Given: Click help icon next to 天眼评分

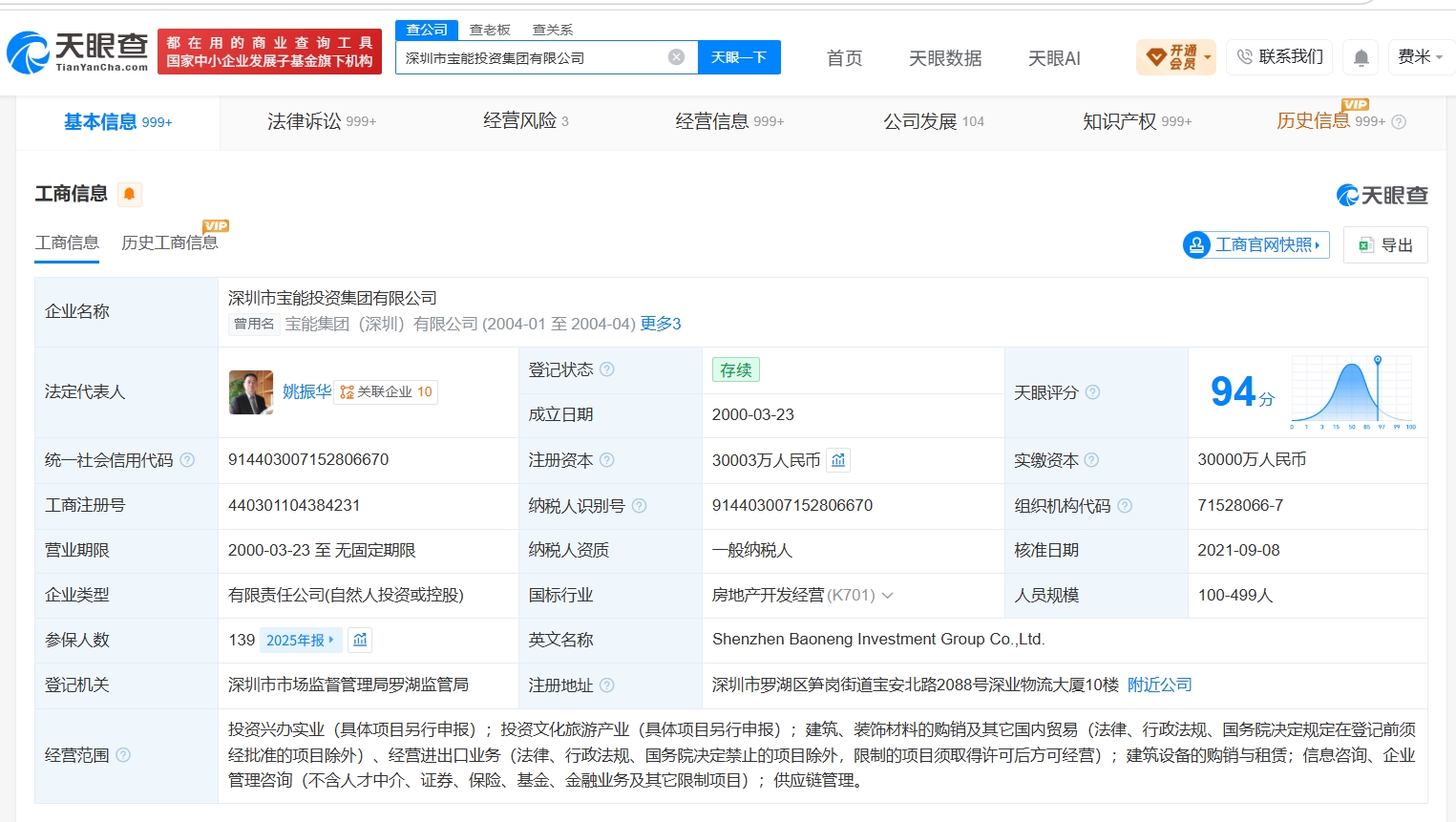Looking at the screenshot, I should coord(1093,392).
